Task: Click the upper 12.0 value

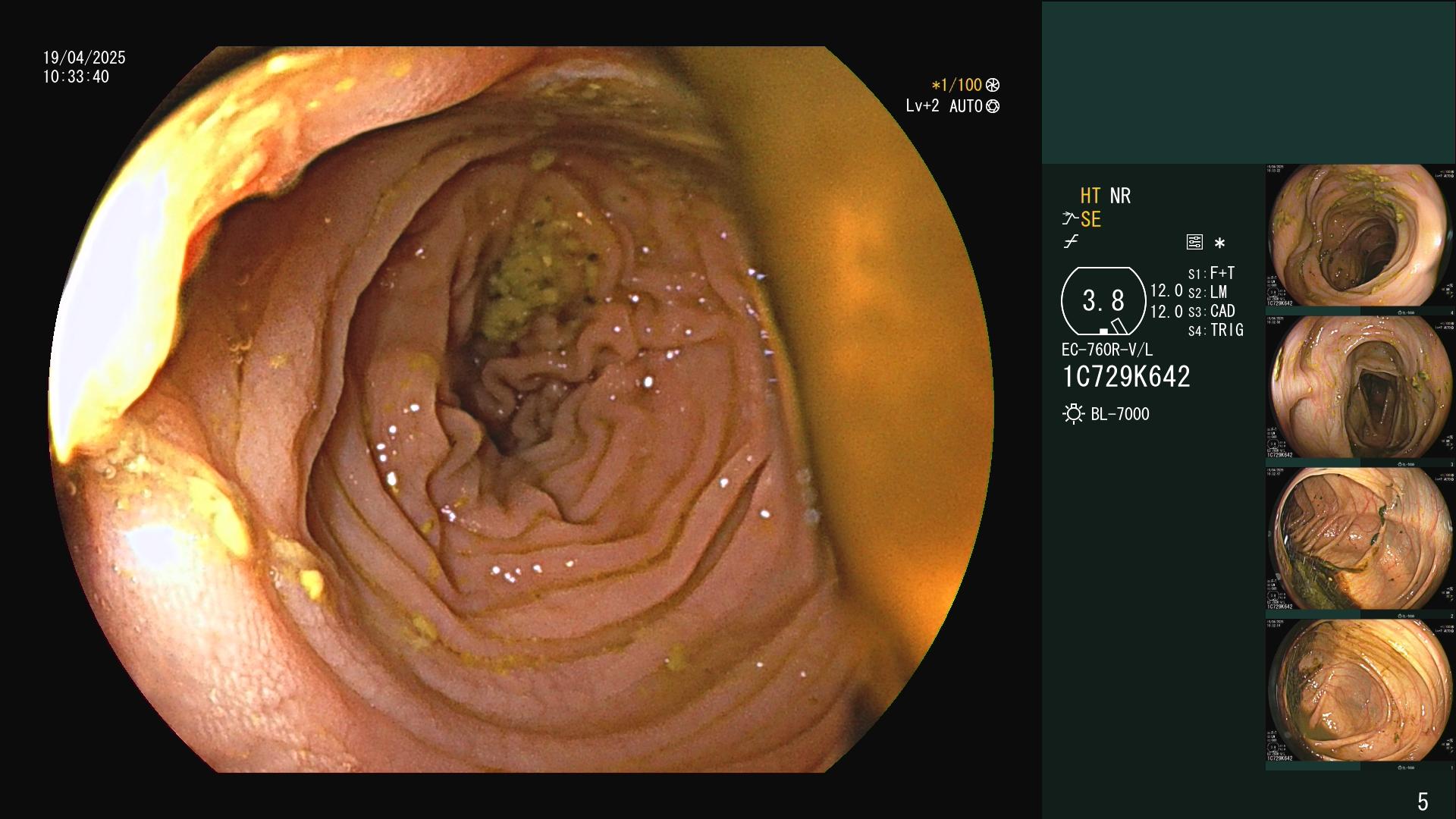Action: (x=1166, y=290)
